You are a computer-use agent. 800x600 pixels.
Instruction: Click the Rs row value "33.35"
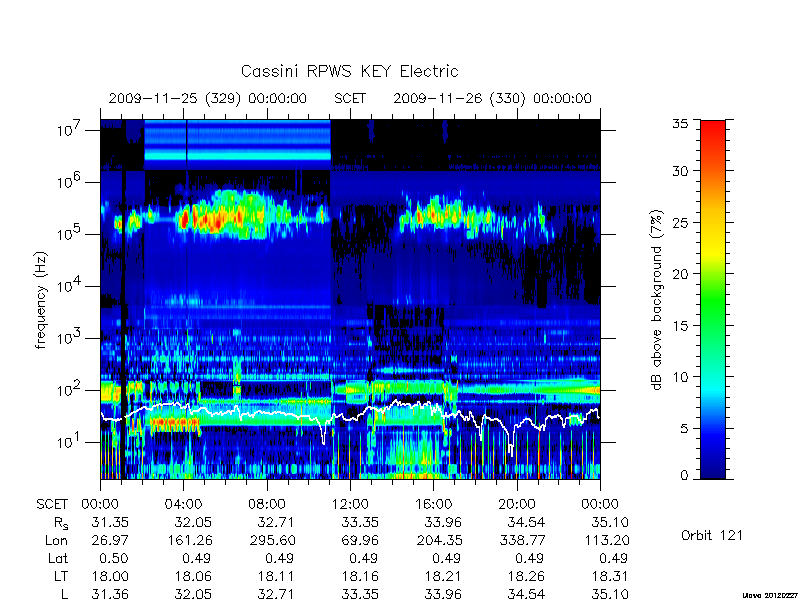pos(360,522)
